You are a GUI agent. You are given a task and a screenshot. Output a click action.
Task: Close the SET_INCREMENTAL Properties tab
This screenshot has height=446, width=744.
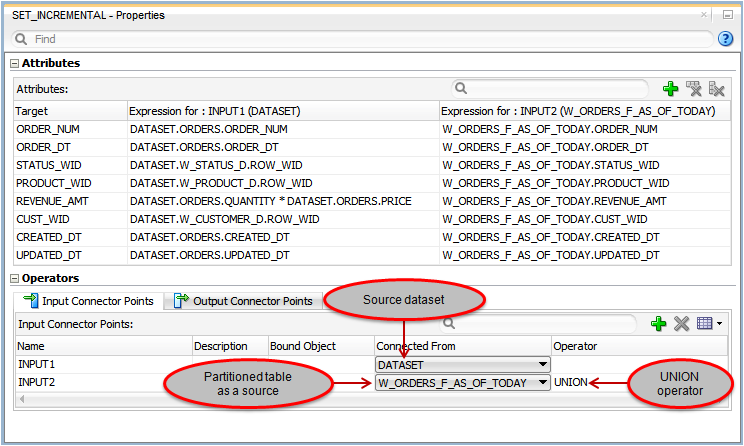pyautogui.click(x=704, y=15)
